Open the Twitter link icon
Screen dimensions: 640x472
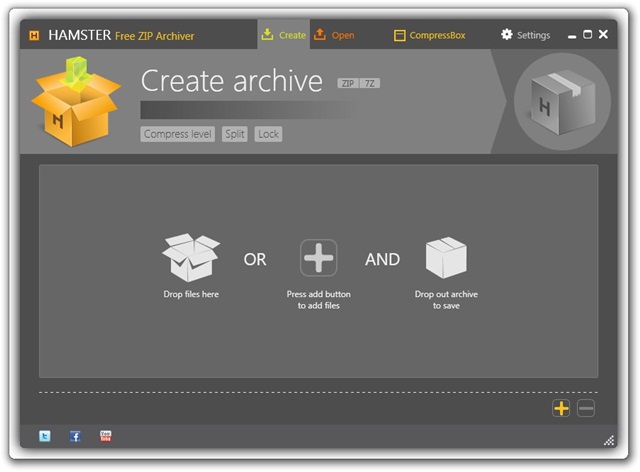(45, 436)
